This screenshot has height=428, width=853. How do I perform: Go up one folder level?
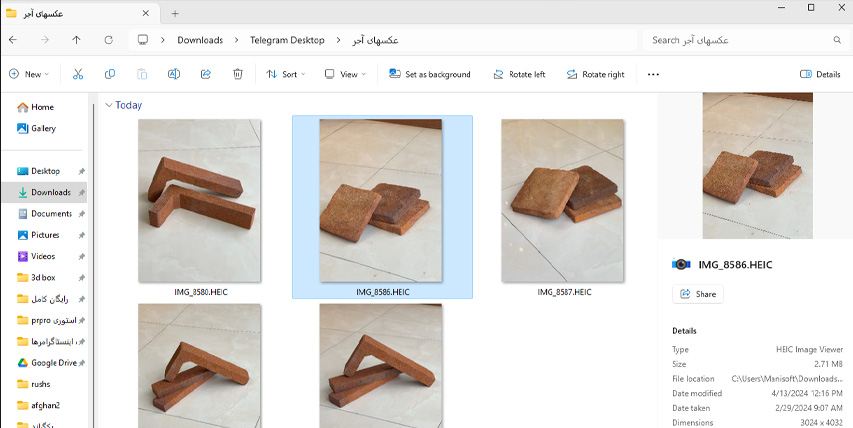(77, 40)
